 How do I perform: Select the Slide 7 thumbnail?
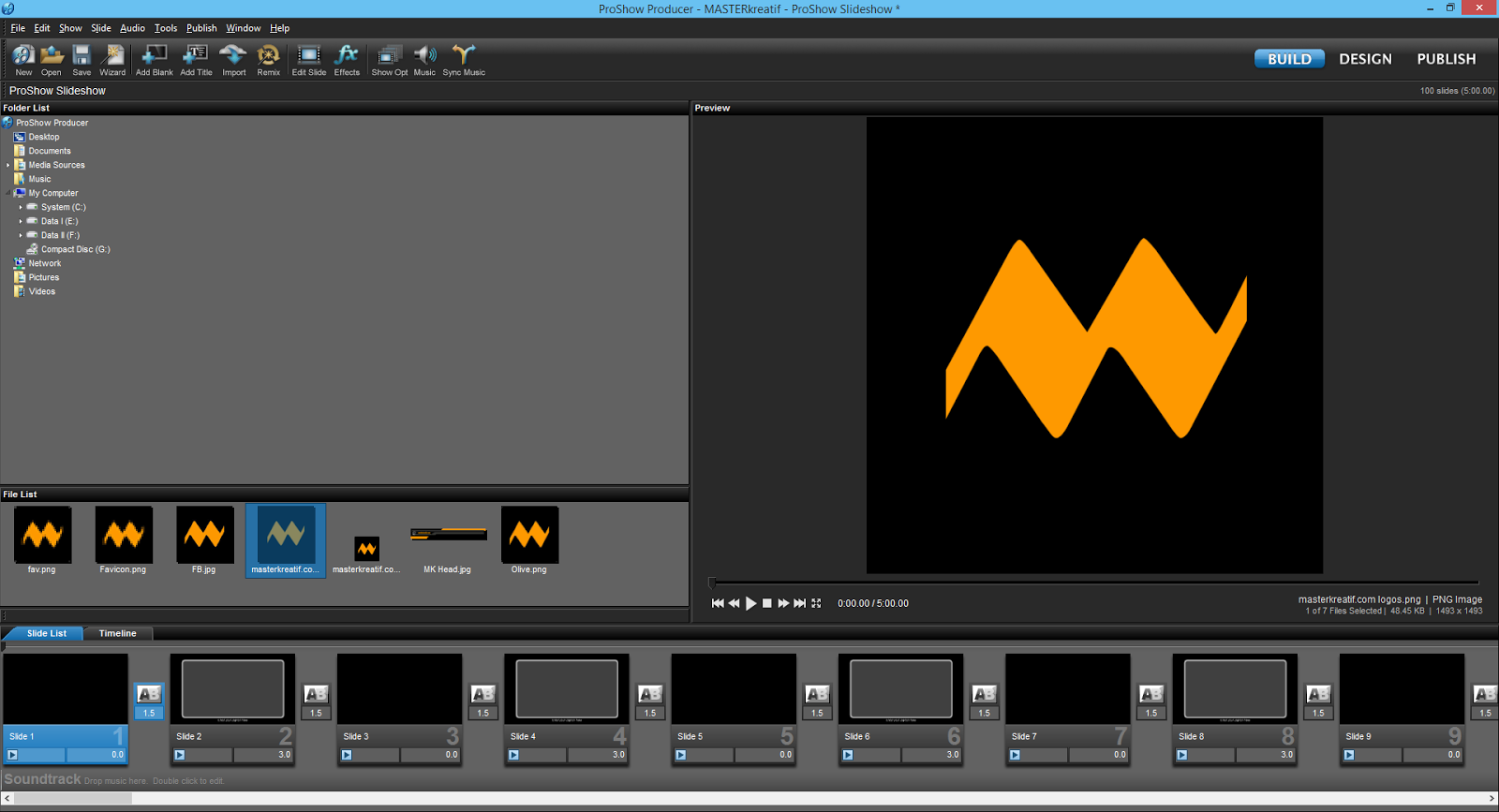pyautogui.click(x=1067, y=688)
